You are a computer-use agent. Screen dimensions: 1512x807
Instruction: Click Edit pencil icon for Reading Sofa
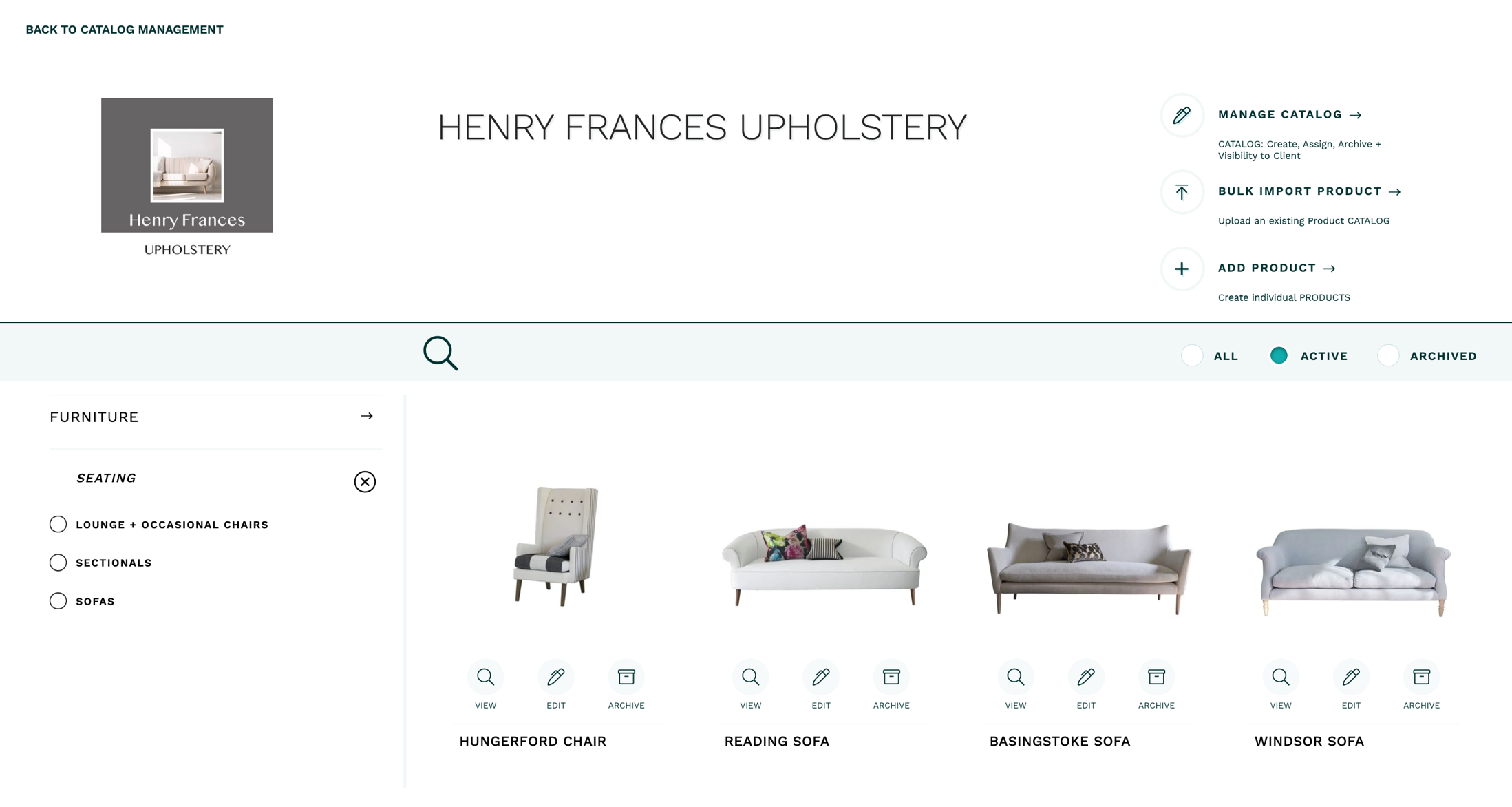tap(820, 677)
